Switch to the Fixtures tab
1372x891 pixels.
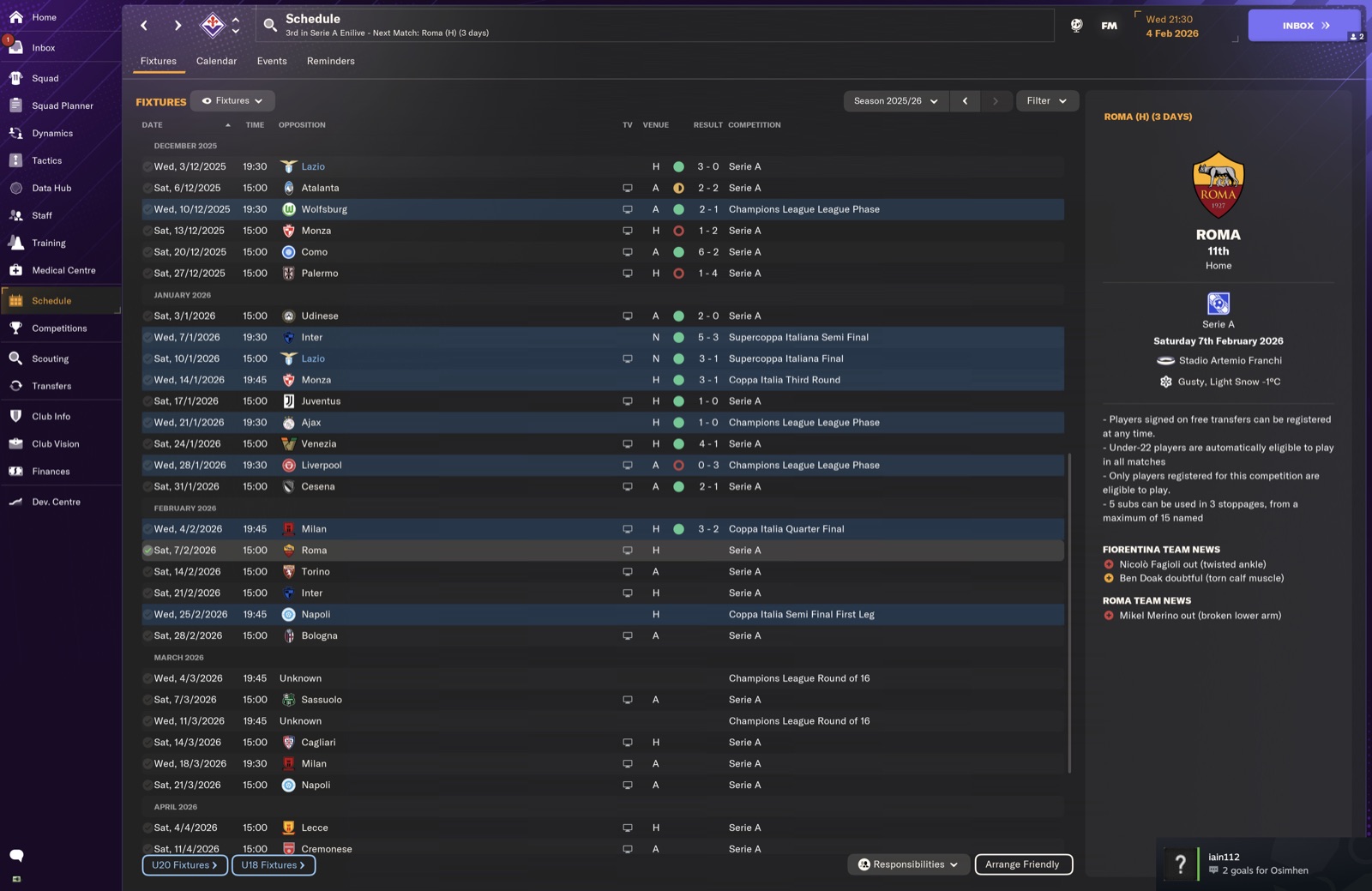(x=159, y=61)
